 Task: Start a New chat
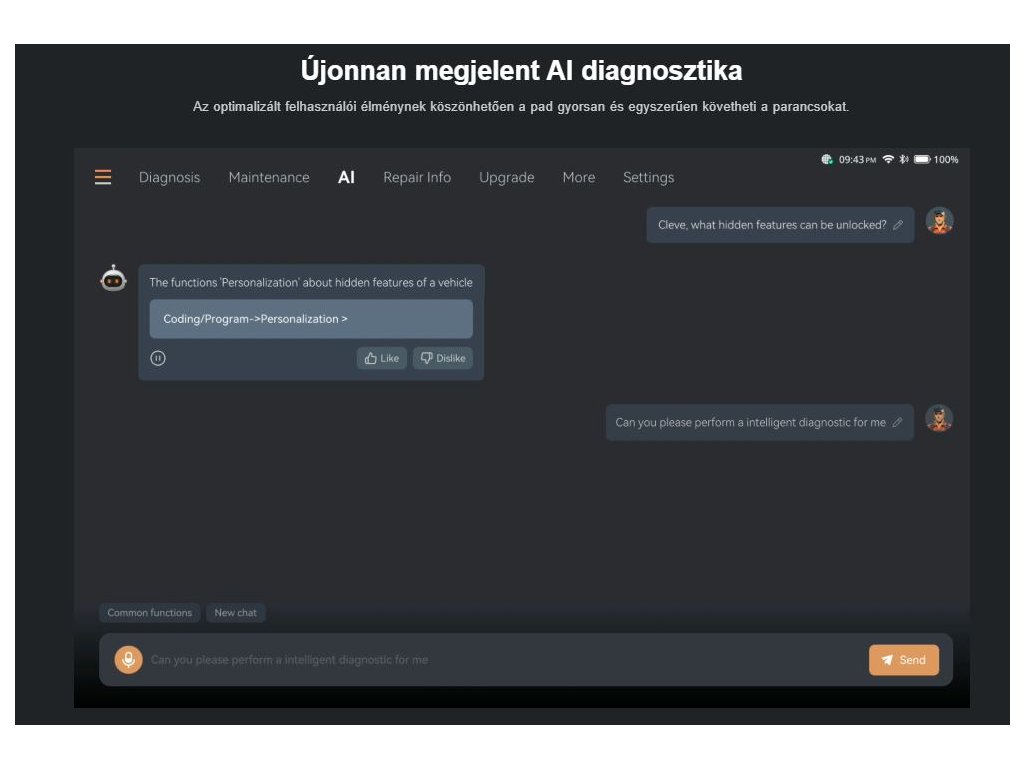236,613
